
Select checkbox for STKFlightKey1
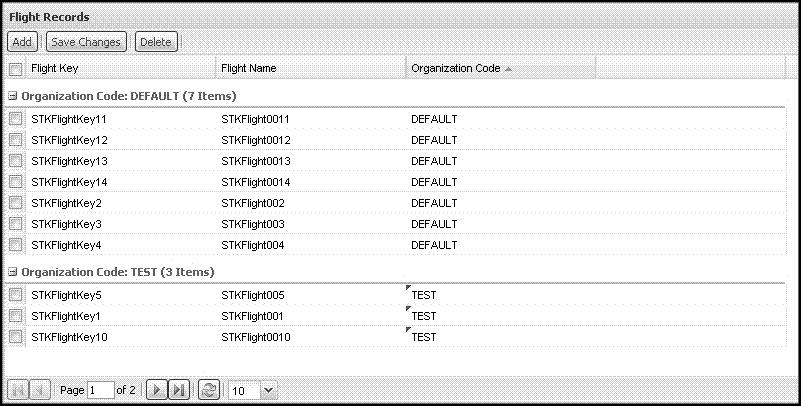16,315
